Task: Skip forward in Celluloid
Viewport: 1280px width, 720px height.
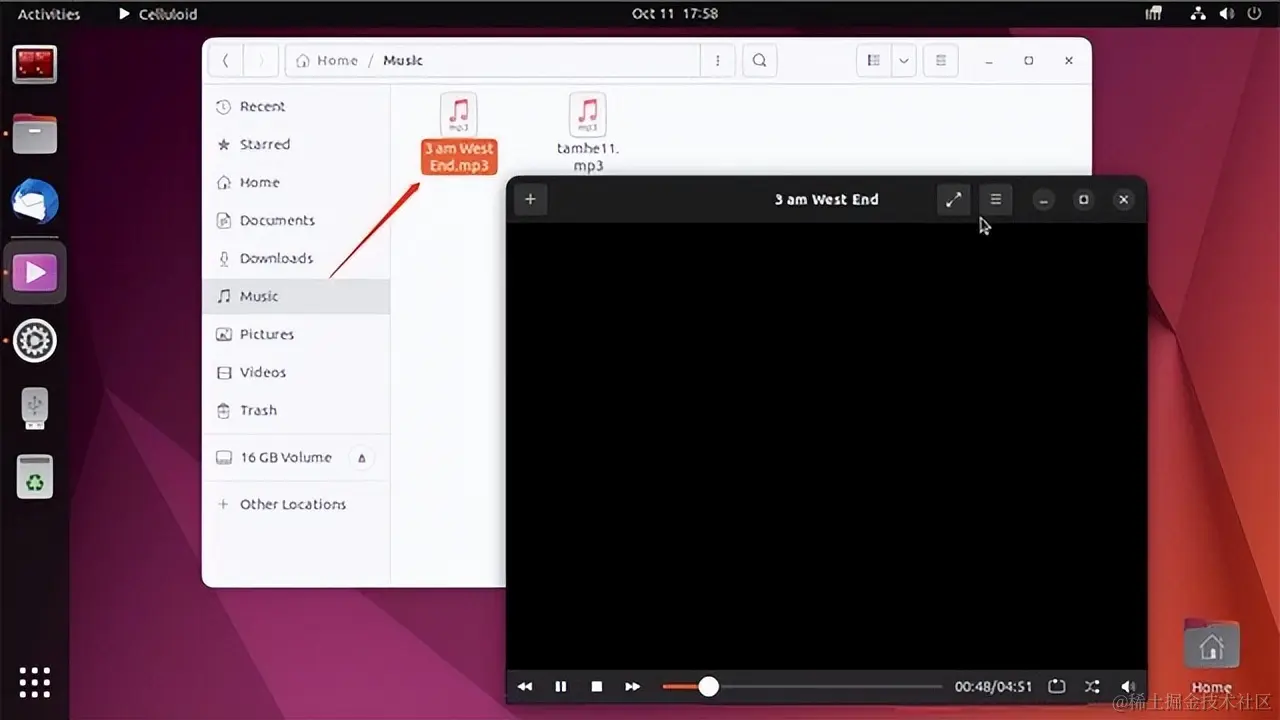Action: (x=632, y=686)
